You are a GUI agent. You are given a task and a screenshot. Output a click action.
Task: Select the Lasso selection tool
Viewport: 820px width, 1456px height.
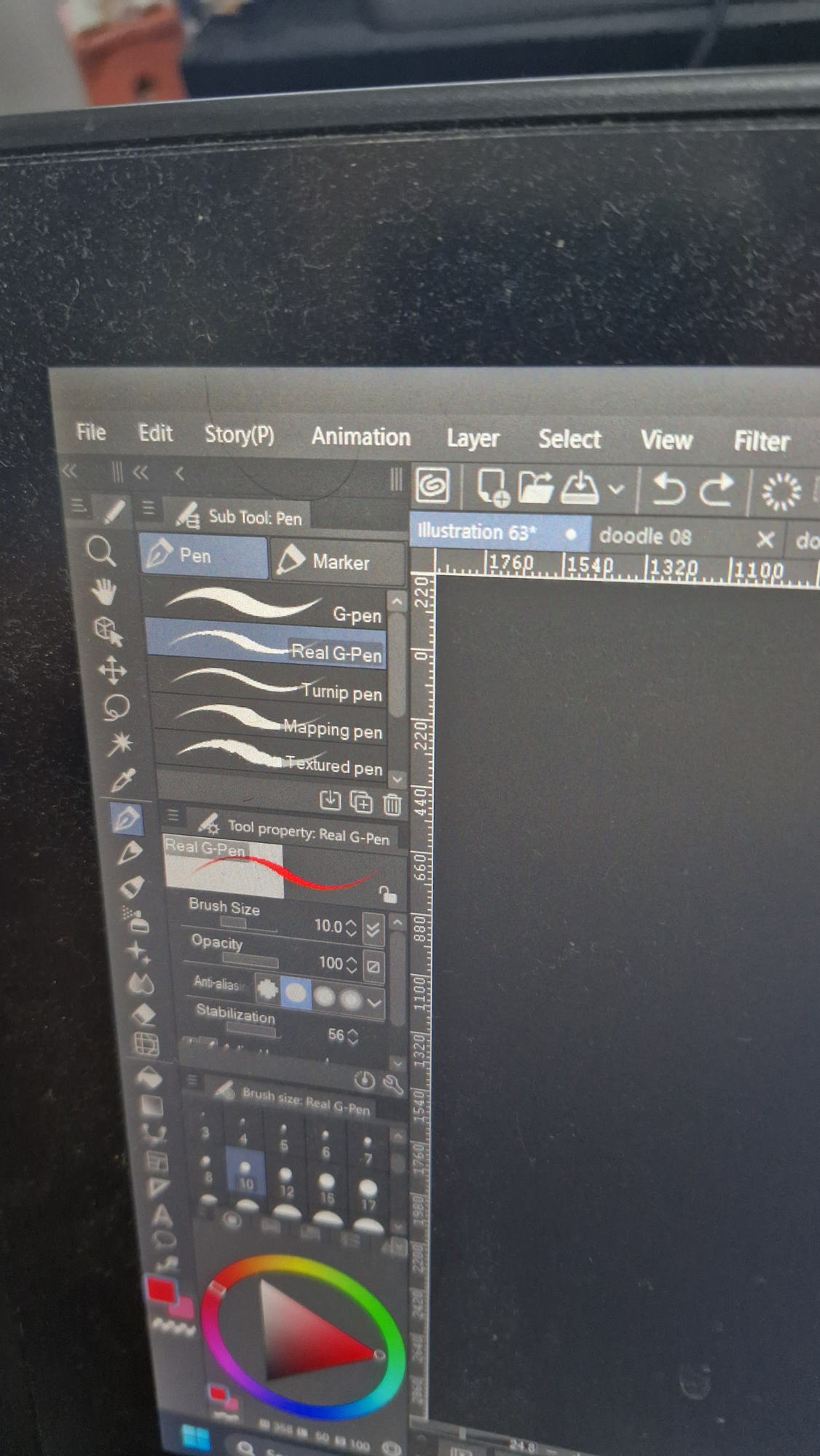click(x=116, y=708)
